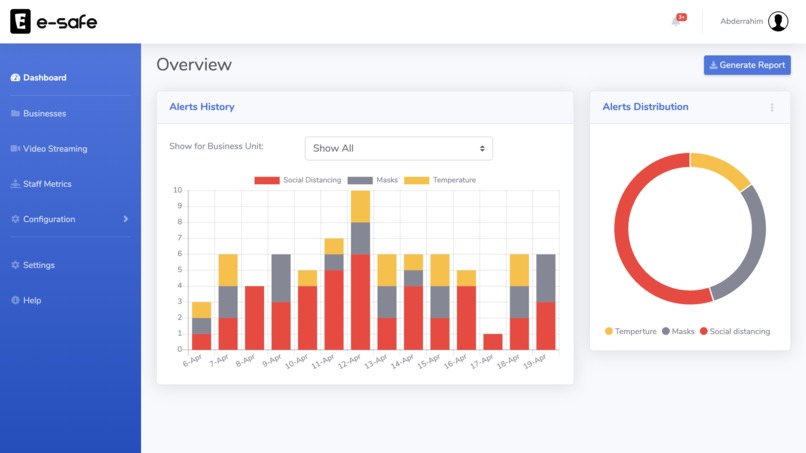Screen dimensions: 806x453
Task: Click the gray Masks legend swatch
Action: pyautogui.click(x=360, y=180)
